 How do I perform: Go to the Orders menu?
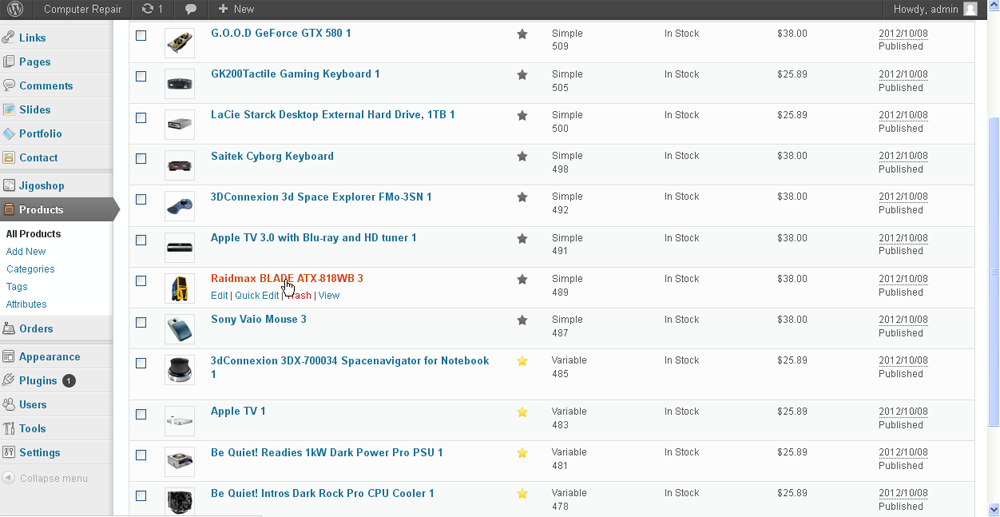[x=35, y=328]
